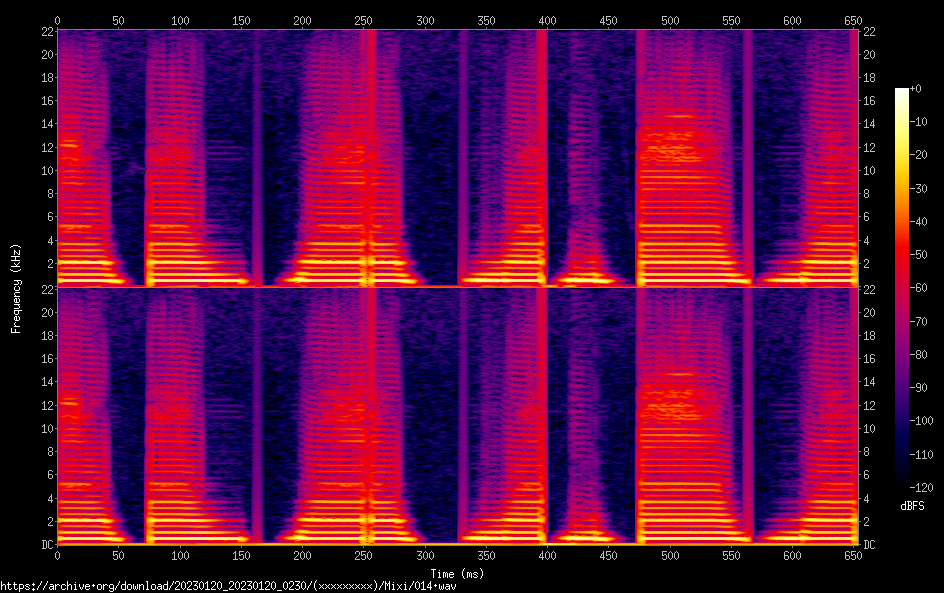Click the 150 tick on top time axis
This screenshot has width=944, height=593.
point(241,19)
